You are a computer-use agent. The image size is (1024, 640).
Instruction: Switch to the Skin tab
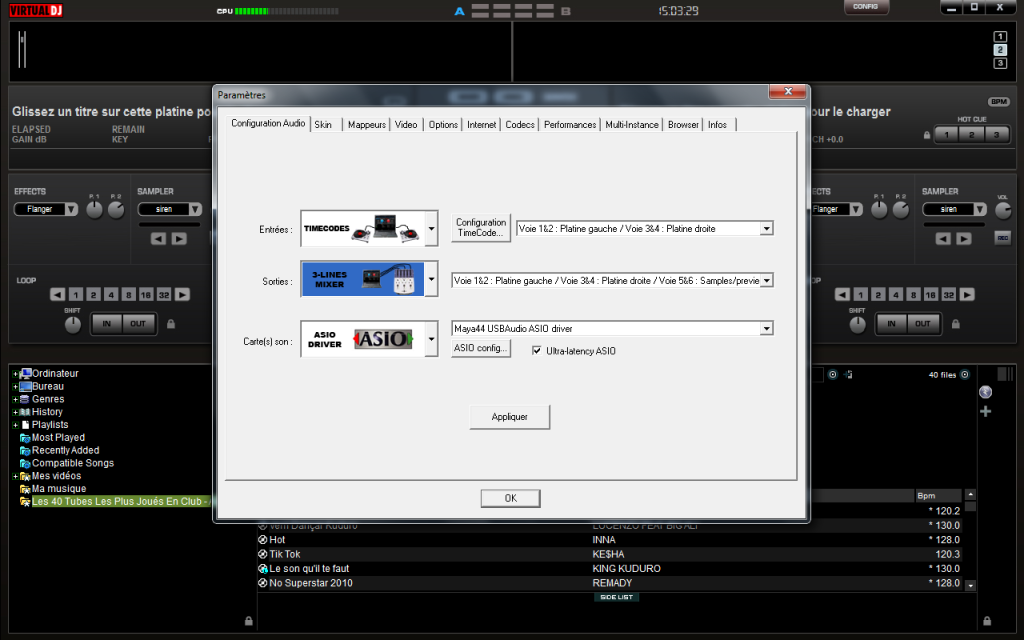(323, 125)
